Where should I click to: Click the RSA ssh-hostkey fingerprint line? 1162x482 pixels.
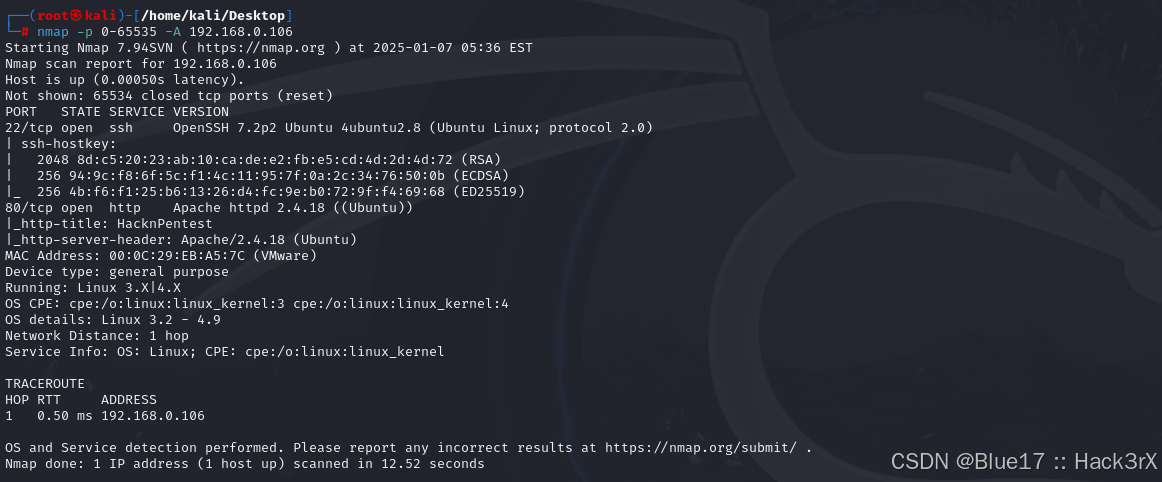[x=253, y=160]
